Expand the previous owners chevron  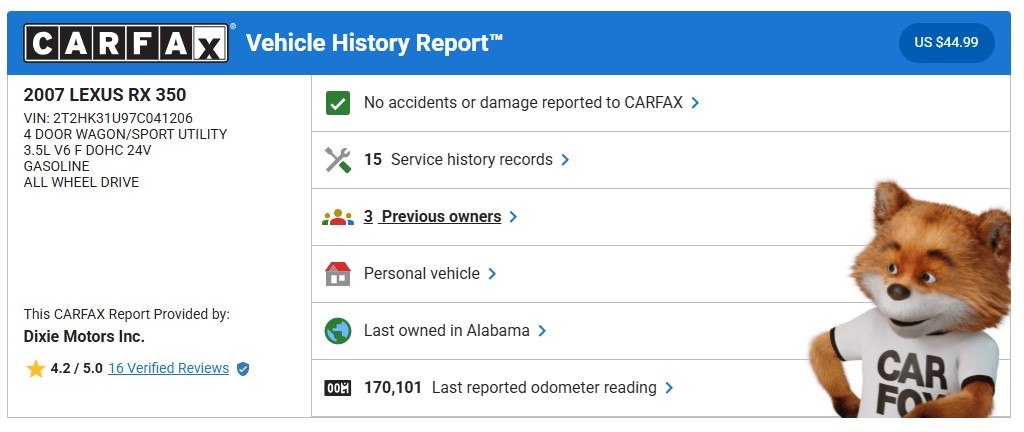(x=513, y=217)
